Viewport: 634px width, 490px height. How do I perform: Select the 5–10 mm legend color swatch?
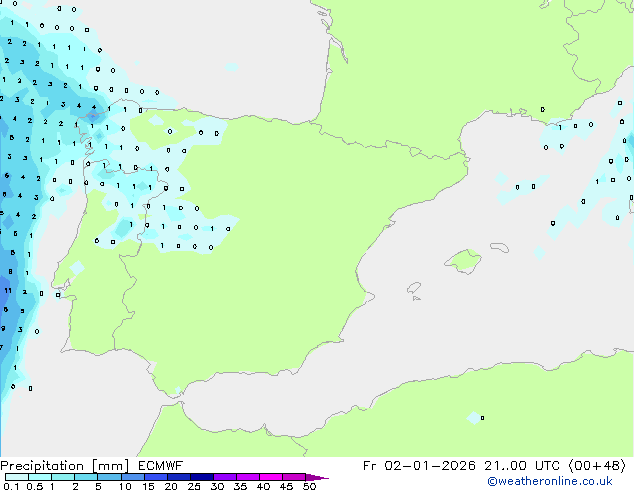click(109, 477)
